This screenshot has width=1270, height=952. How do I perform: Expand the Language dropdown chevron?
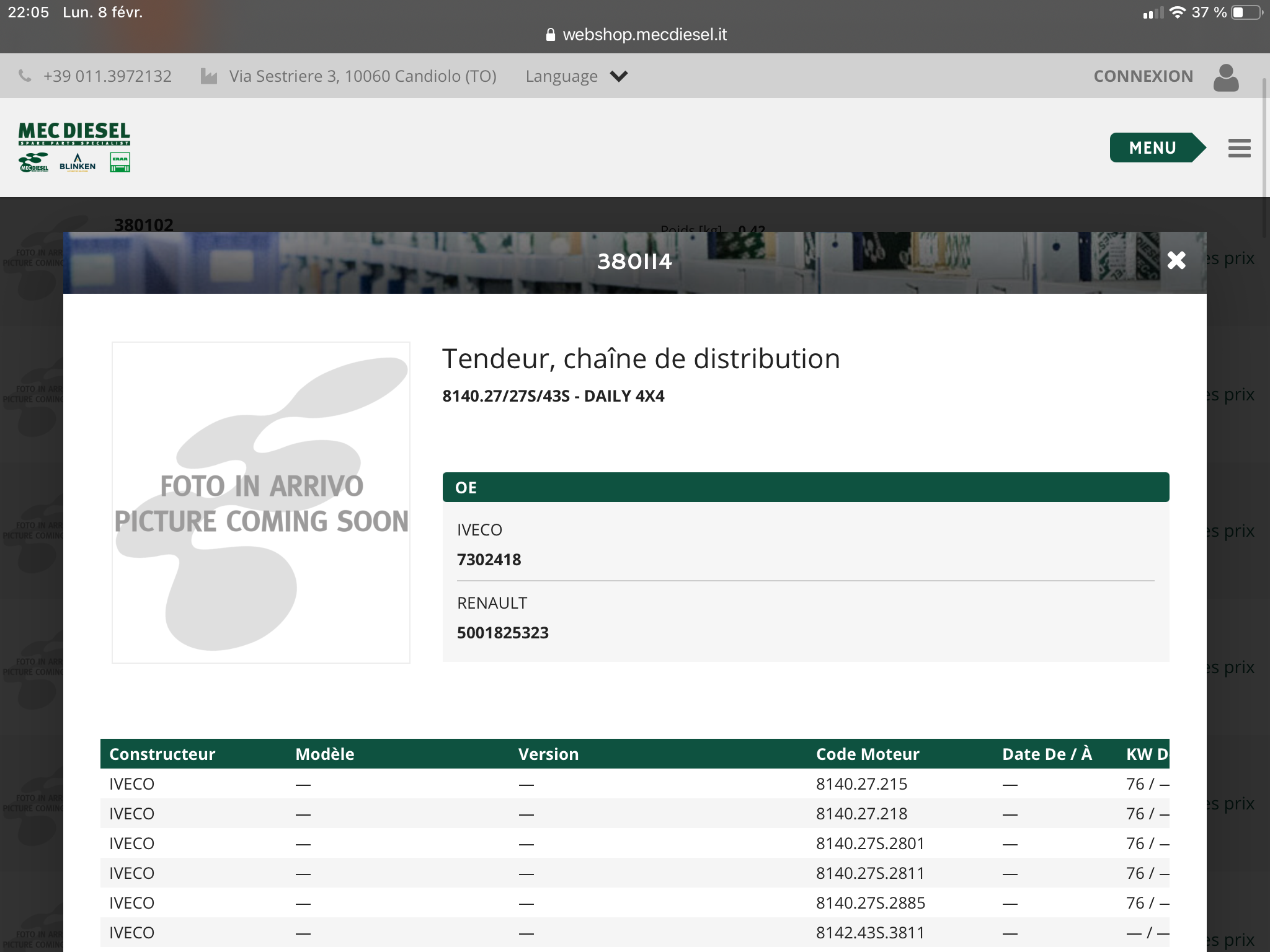point(619,76)
